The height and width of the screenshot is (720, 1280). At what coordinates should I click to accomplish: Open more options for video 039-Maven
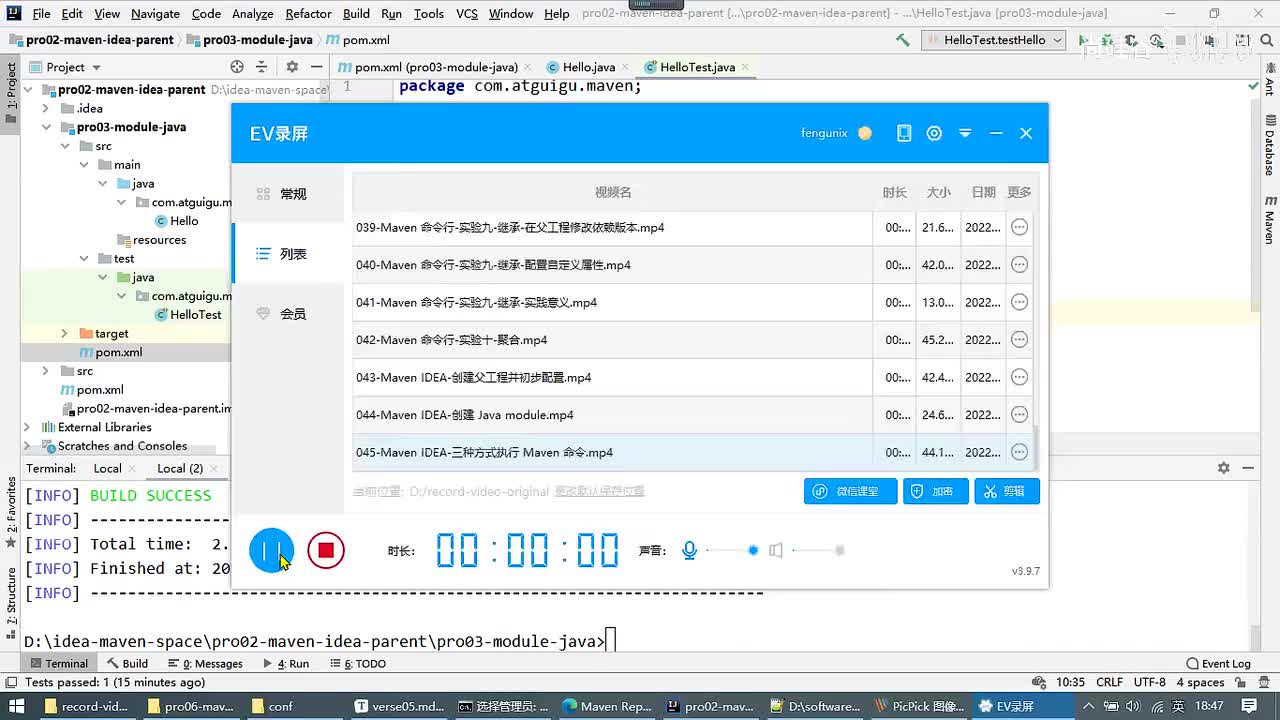(x=1019, y=227)
